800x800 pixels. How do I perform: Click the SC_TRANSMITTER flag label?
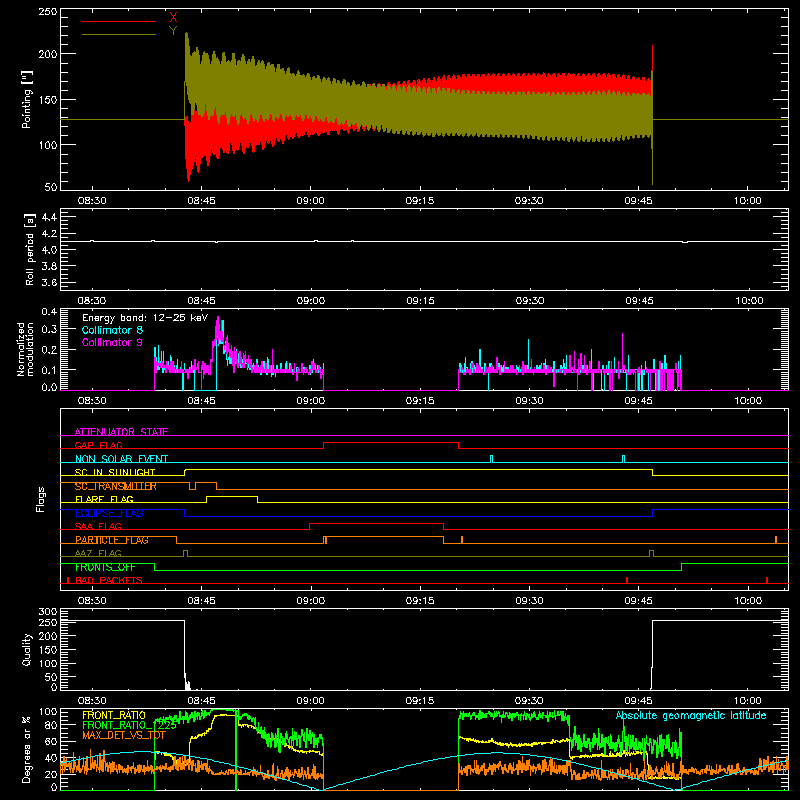[115, 486]
